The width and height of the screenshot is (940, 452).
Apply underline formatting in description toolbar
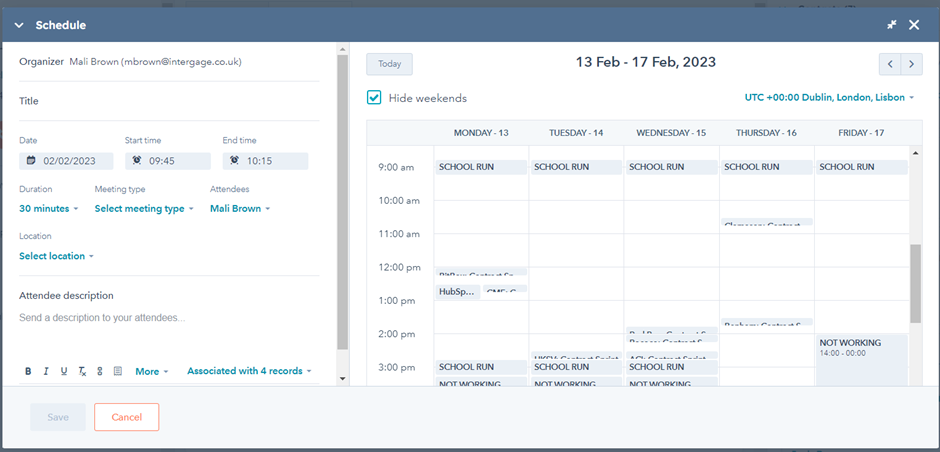coord(64,372)
